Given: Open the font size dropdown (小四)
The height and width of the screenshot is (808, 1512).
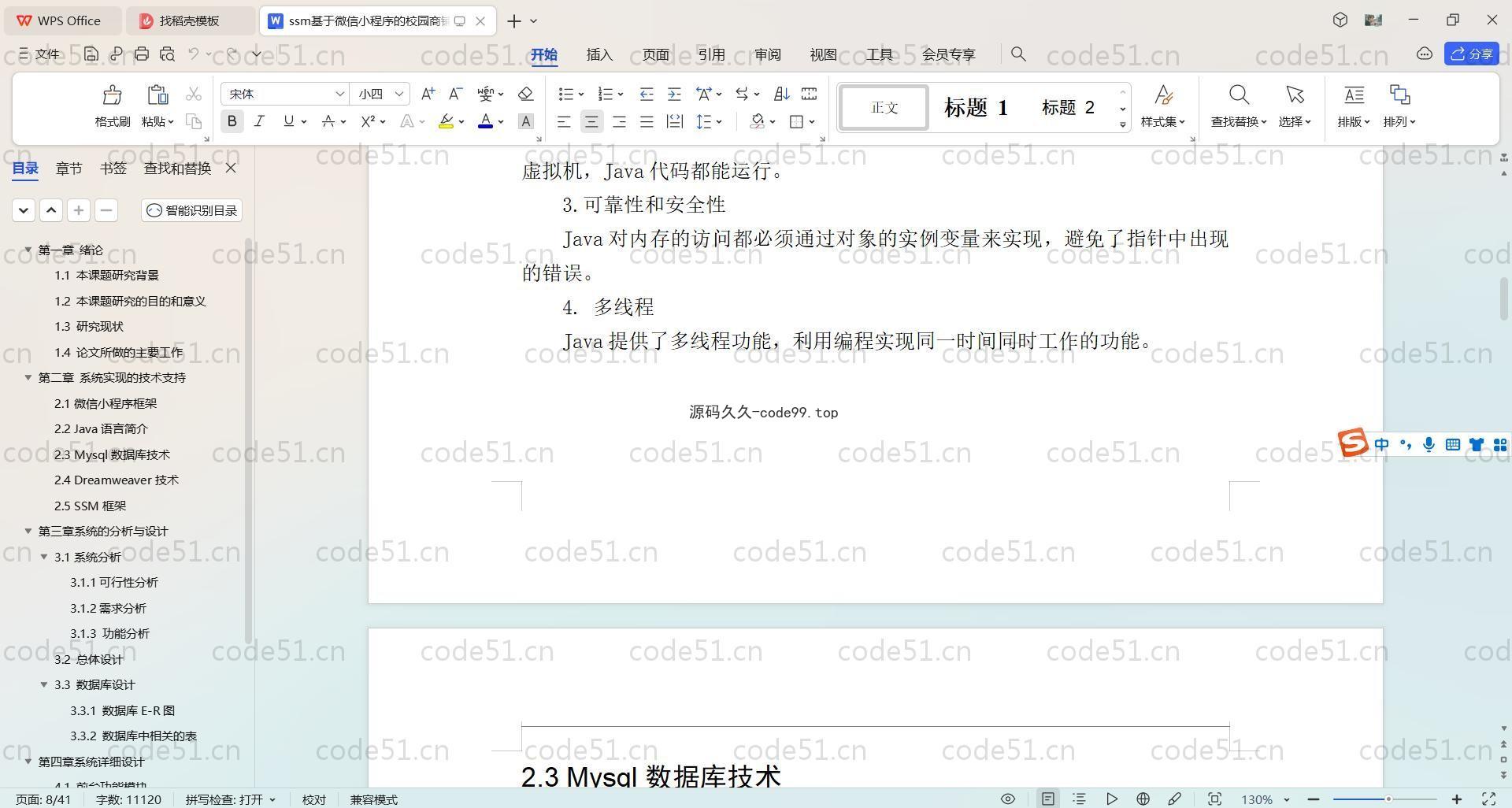Looking at the screenshot, I should tap(399, 94).
